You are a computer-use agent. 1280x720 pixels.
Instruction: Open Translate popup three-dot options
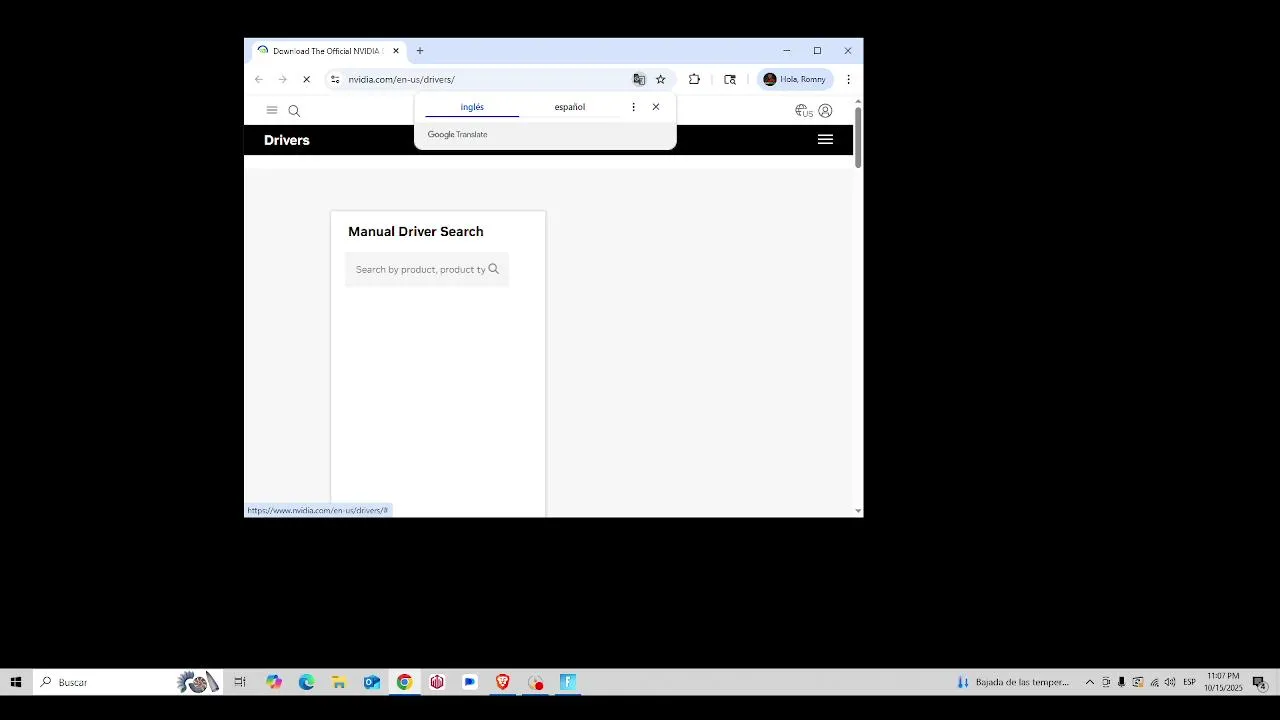point(633,107)
